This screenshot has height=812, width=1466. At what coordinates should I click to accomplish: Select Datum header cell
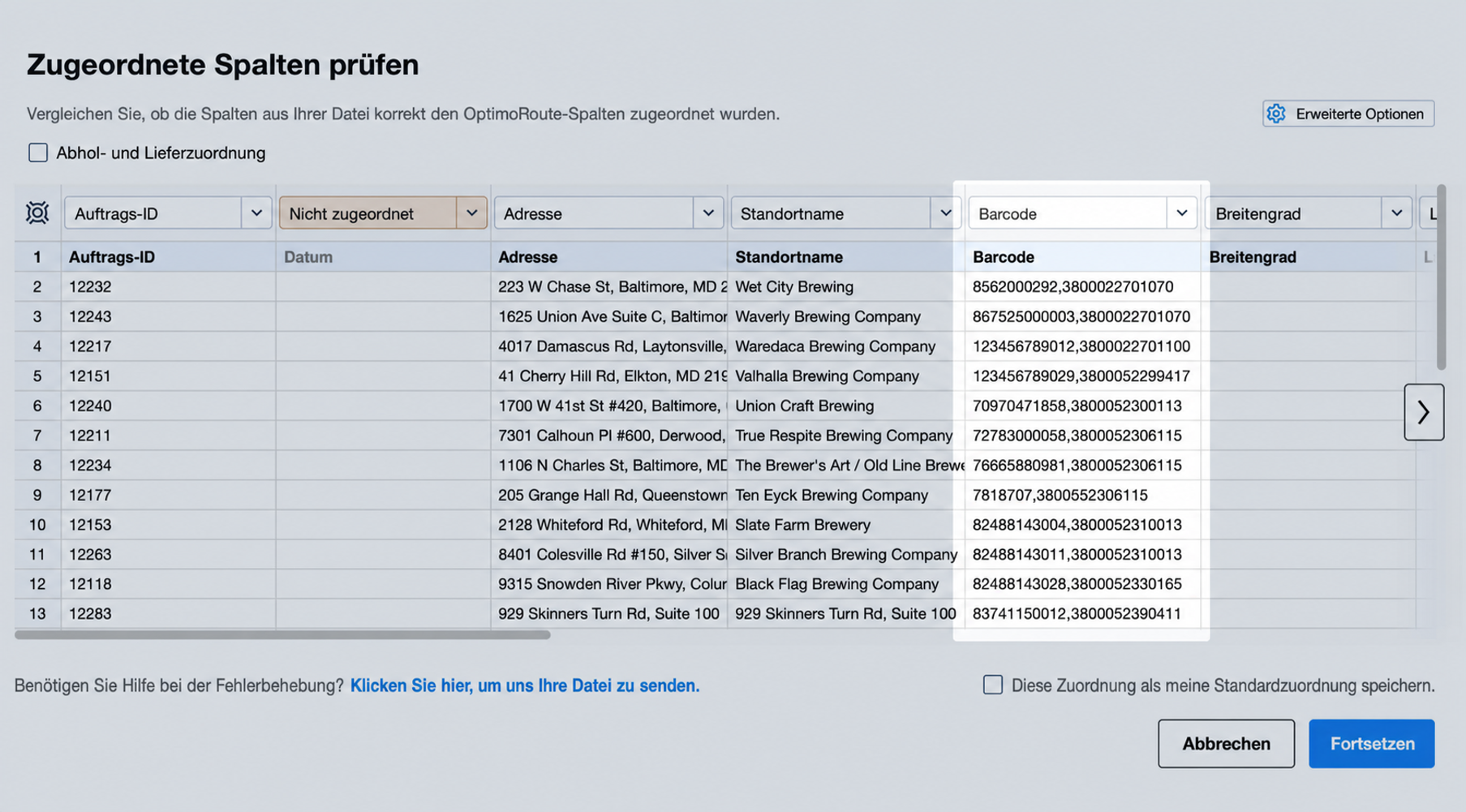(x=383, y=256)
